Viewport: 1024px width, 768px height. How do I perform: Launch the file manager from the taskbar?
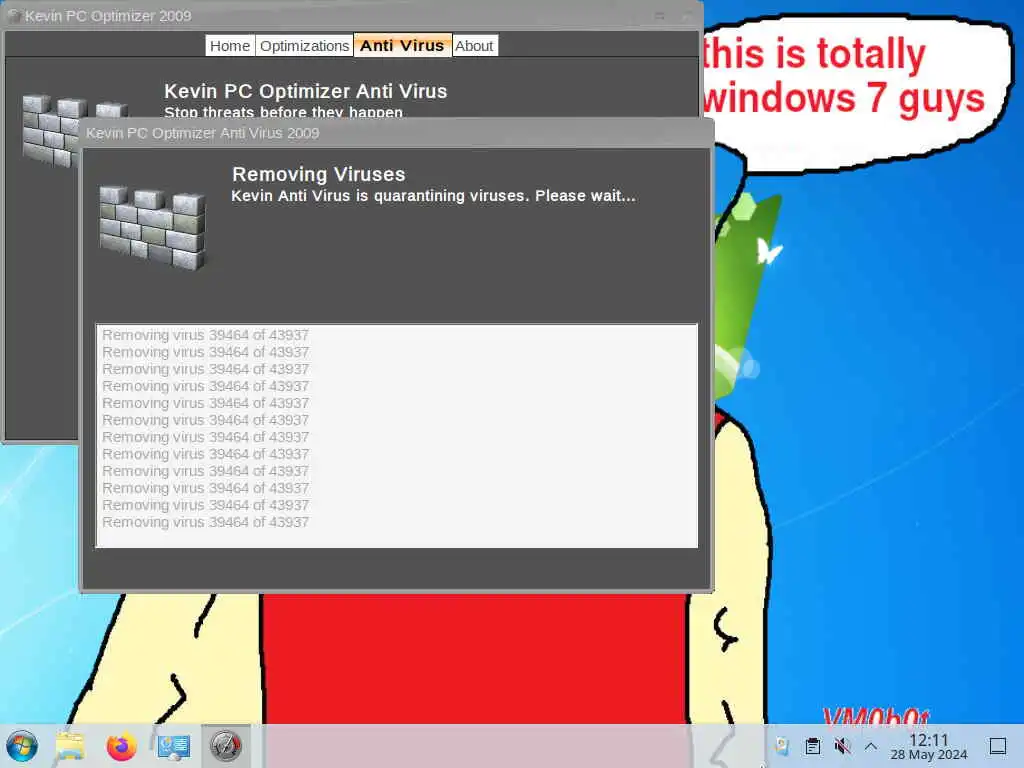click(70, 746)
